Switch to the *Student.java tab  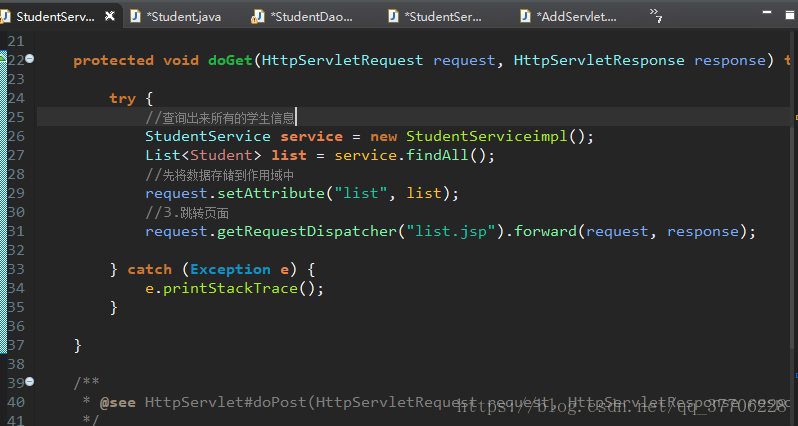(x=176, y=17)
